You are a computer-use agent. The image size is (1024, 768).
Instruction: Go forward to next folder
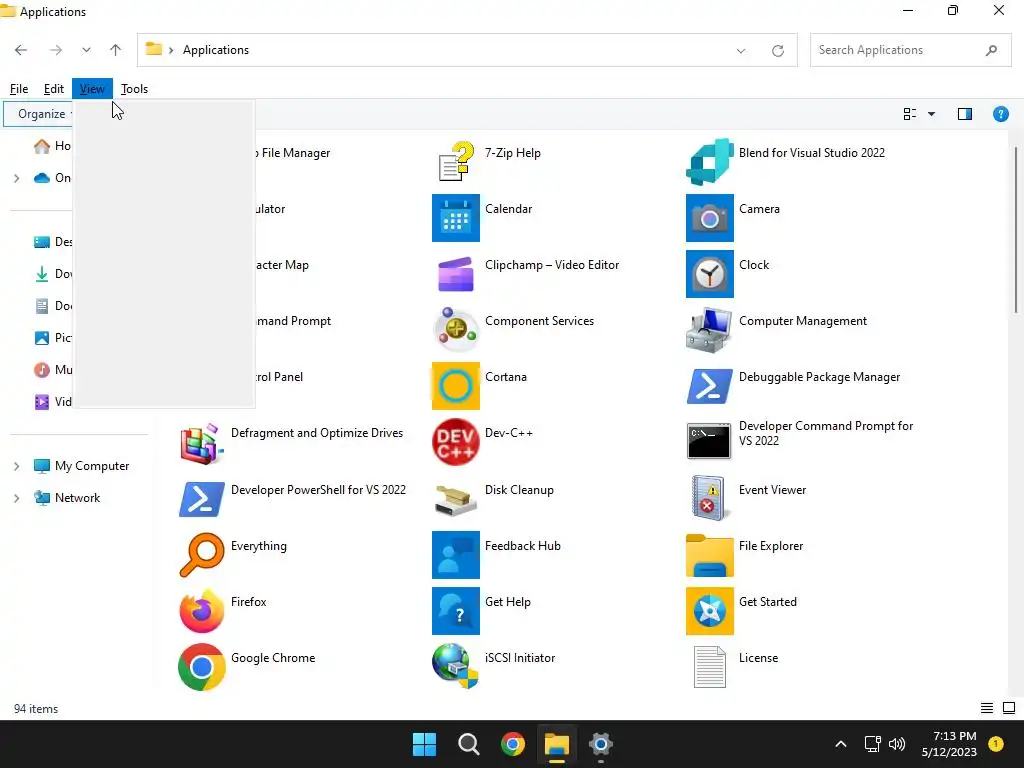(x=56, y=50)
